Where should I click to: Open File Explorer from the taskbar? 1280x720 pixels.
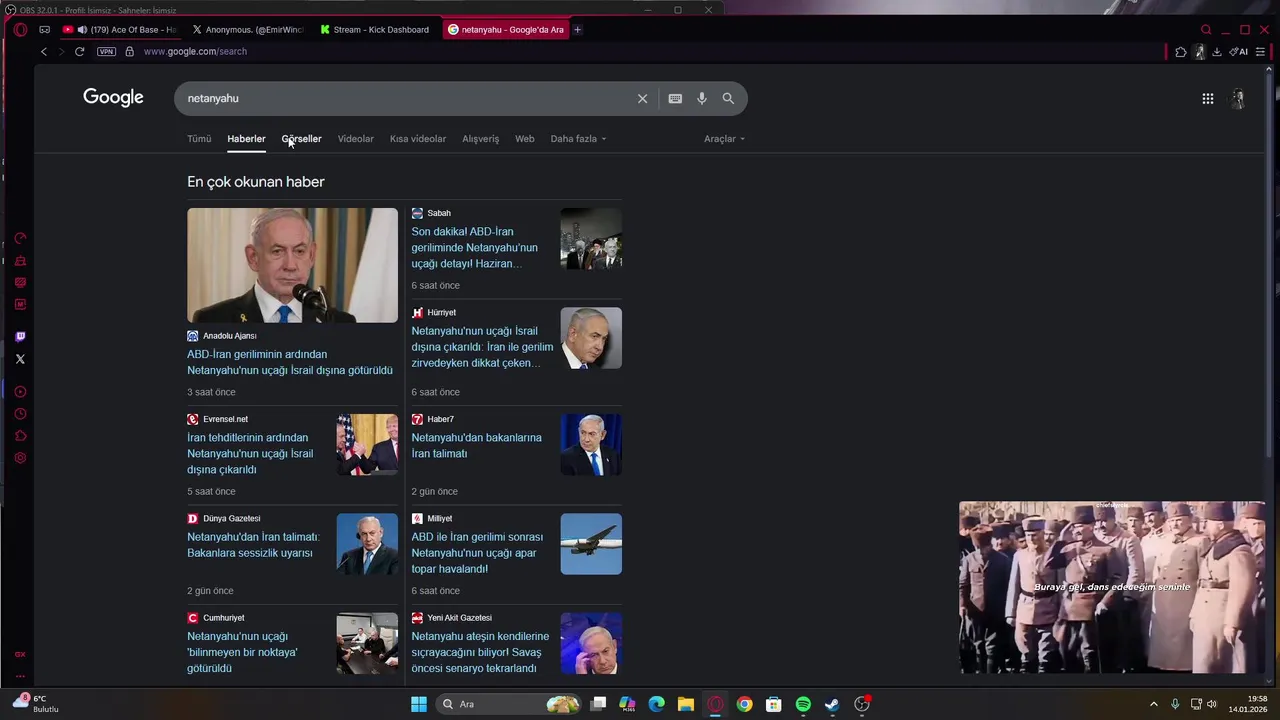click(x=685, y=704)
